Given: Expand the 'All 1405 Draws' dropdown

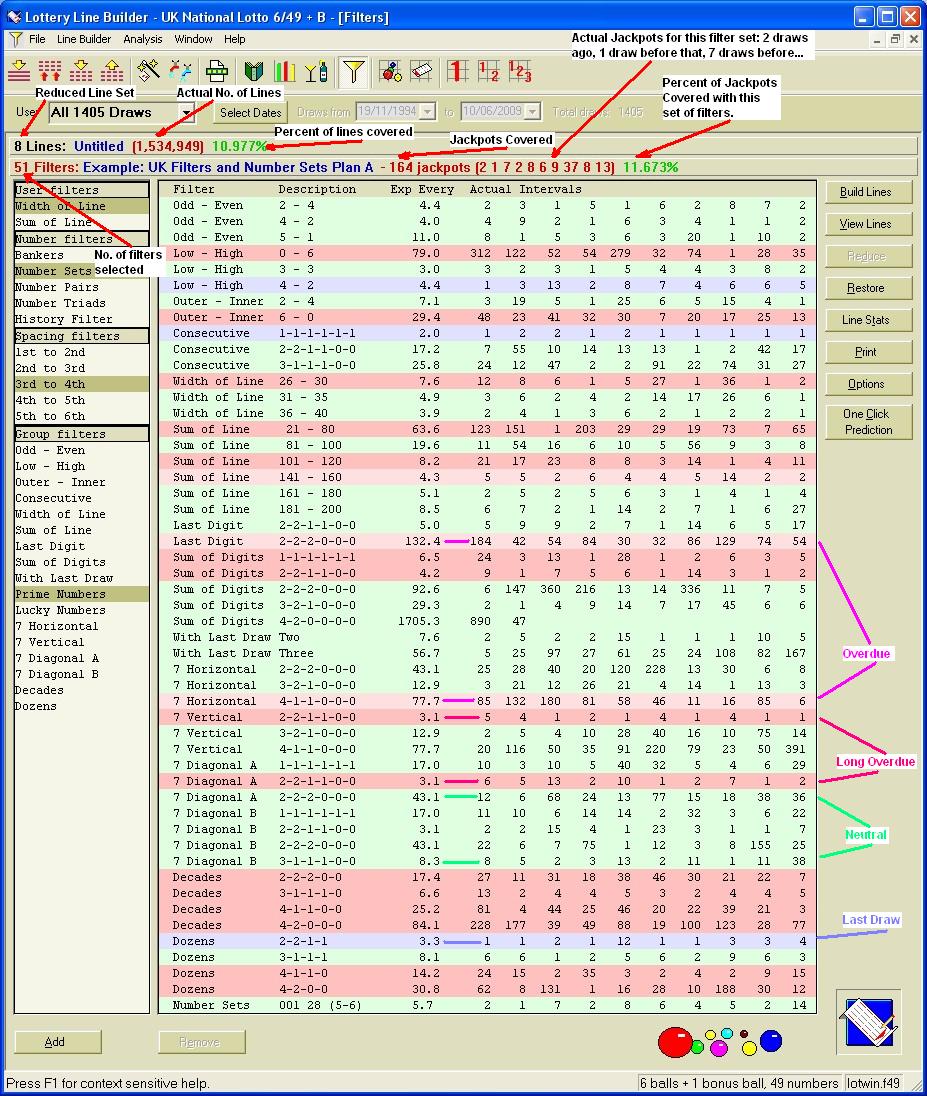Looking at the screenshot, I should pos(186,113).
